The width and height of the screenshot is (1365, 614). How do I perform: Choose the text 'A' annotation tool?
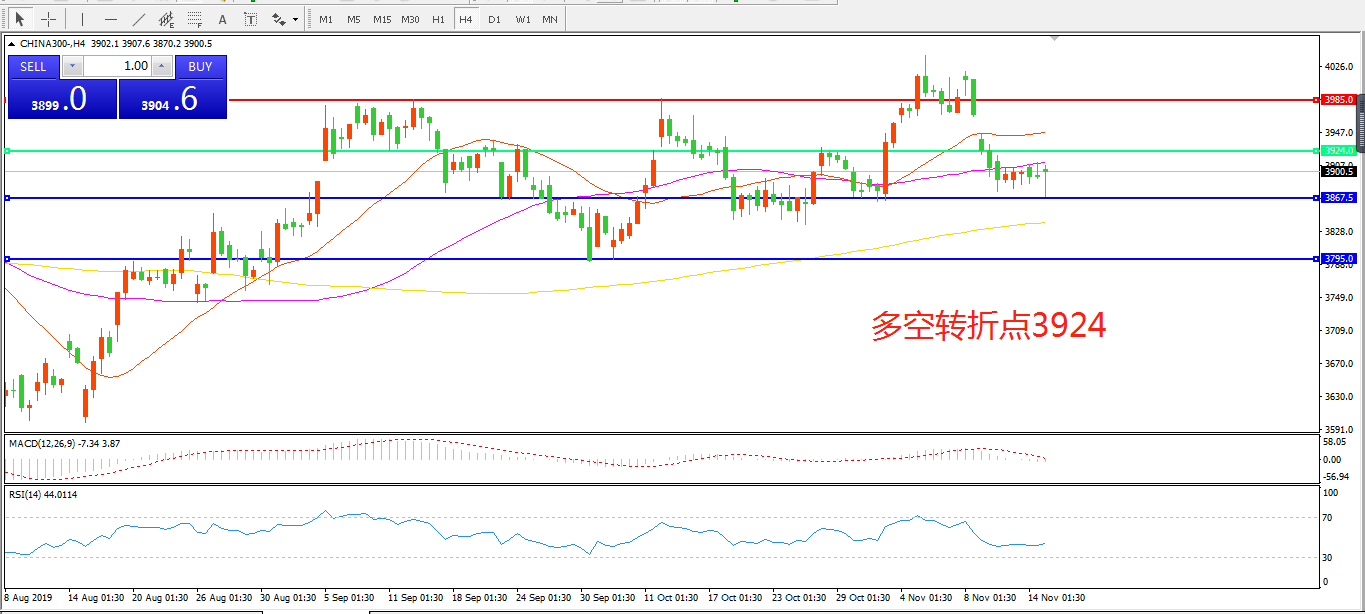click(222, 19)
